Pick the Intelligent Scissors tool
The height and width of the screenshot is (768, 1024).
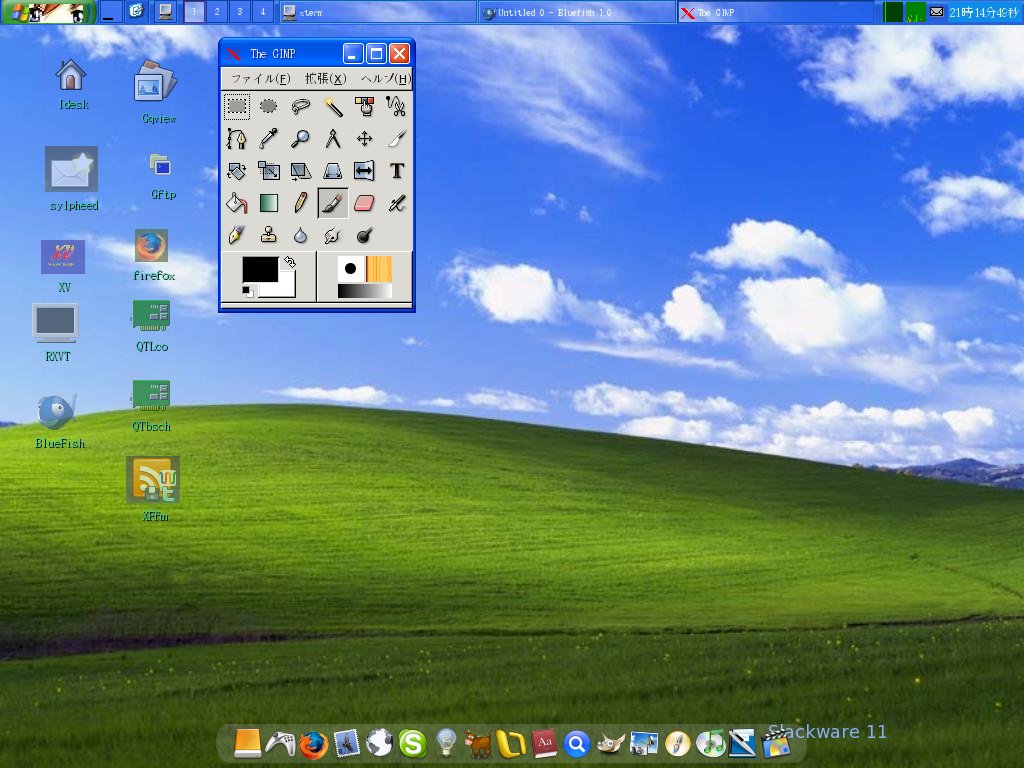click(397, 106)
